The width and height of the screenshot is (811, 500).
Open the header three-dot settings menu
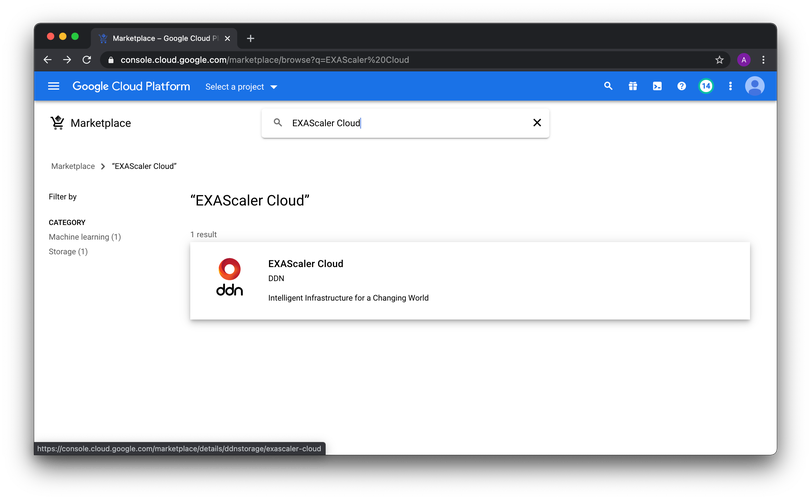[730, 86]
